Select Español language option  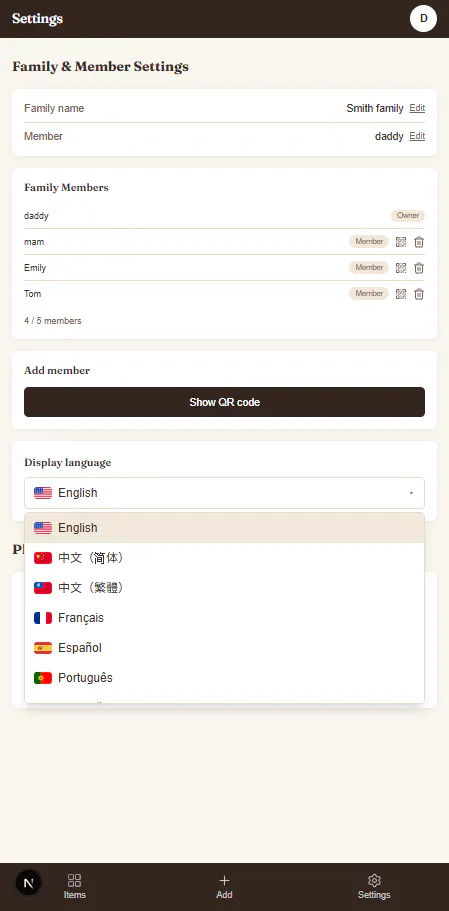tap(224, 648)
